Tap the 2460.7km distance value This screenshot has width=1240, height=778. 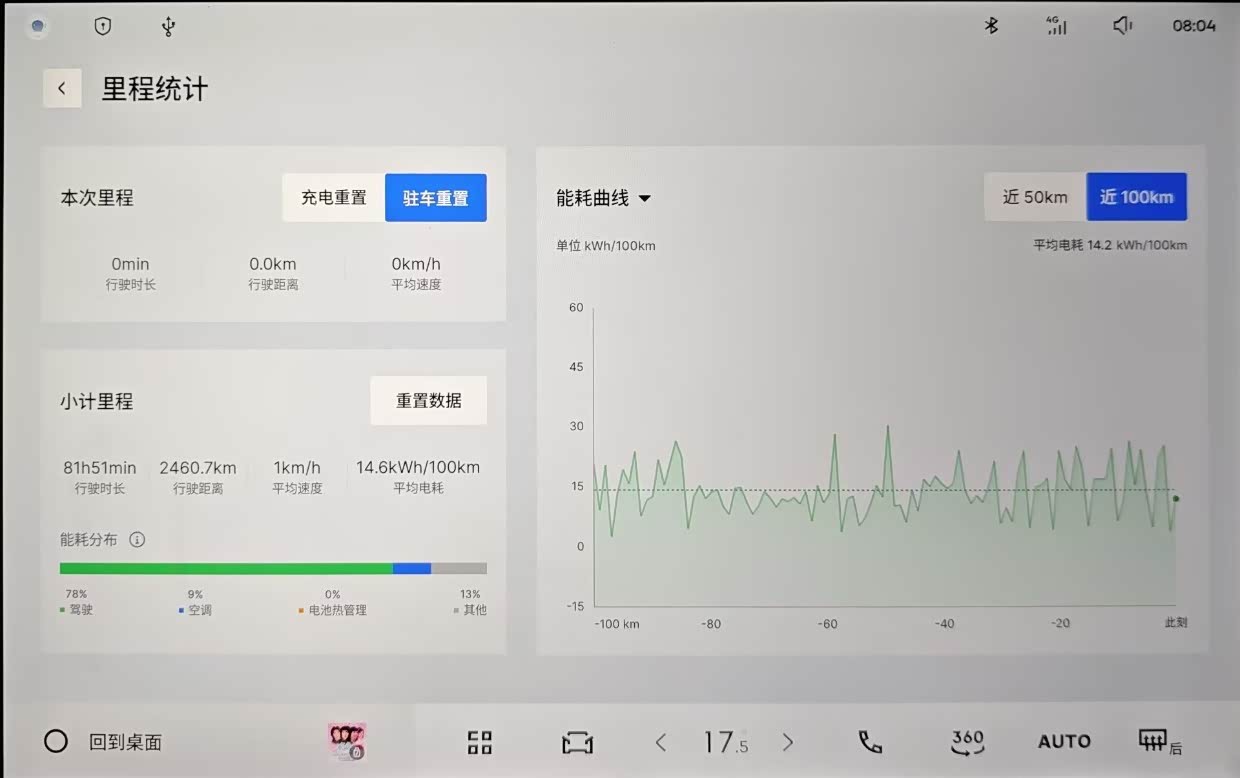[x=198, y=468]
